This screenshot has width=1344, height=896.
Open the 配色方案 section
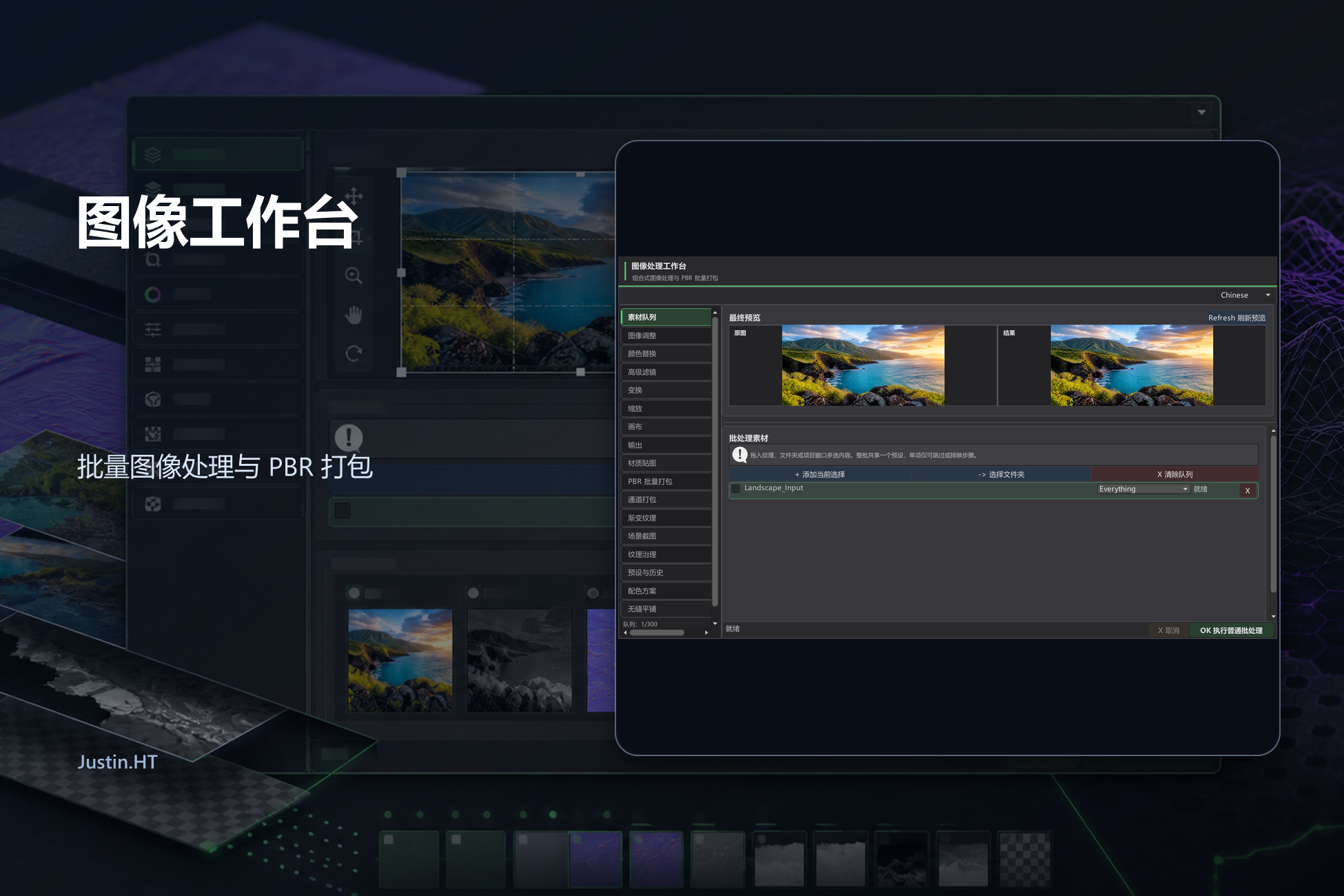pyautogui.click(x=666, y=591)
